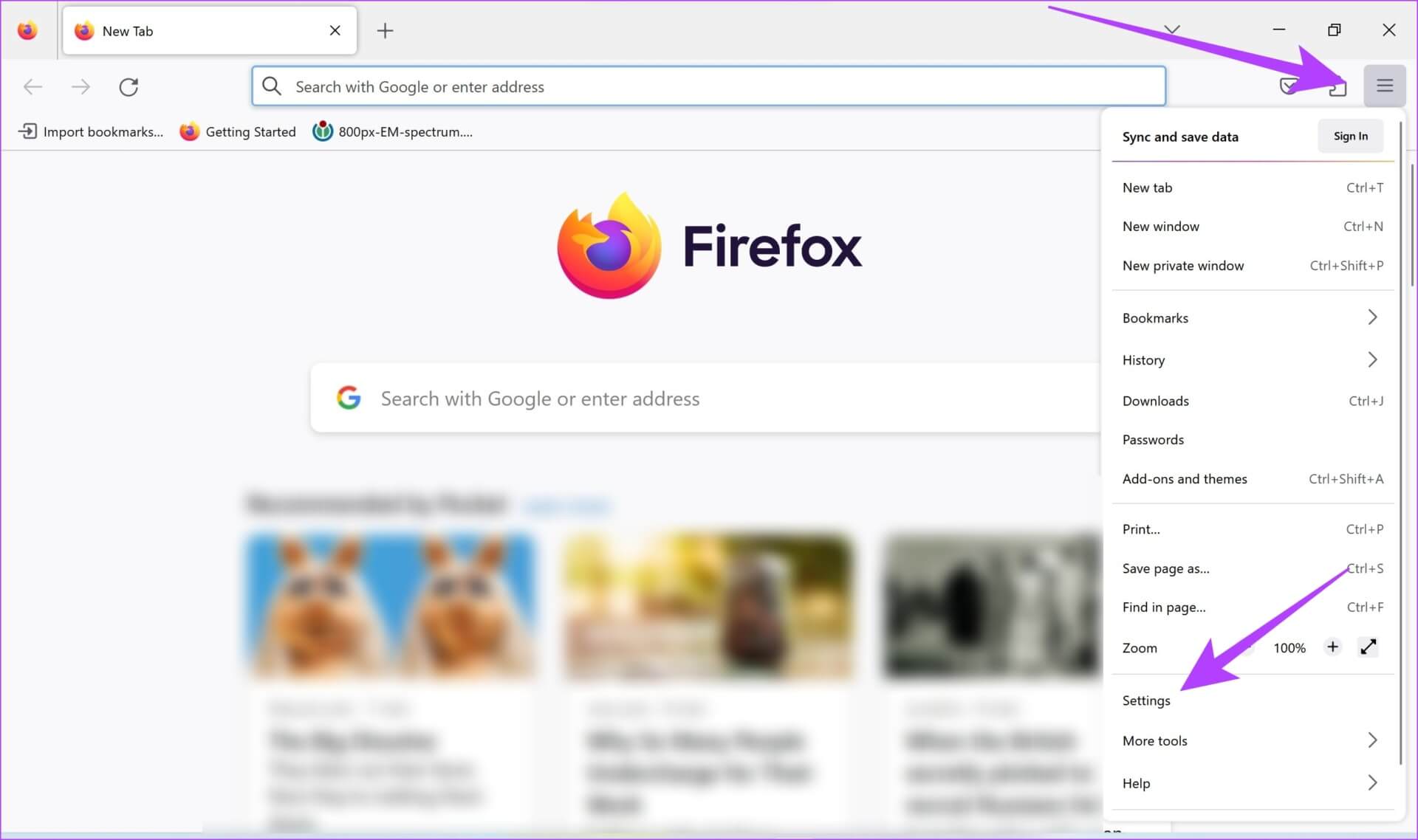Click the search magnifier in address bar

coord(272,86)
